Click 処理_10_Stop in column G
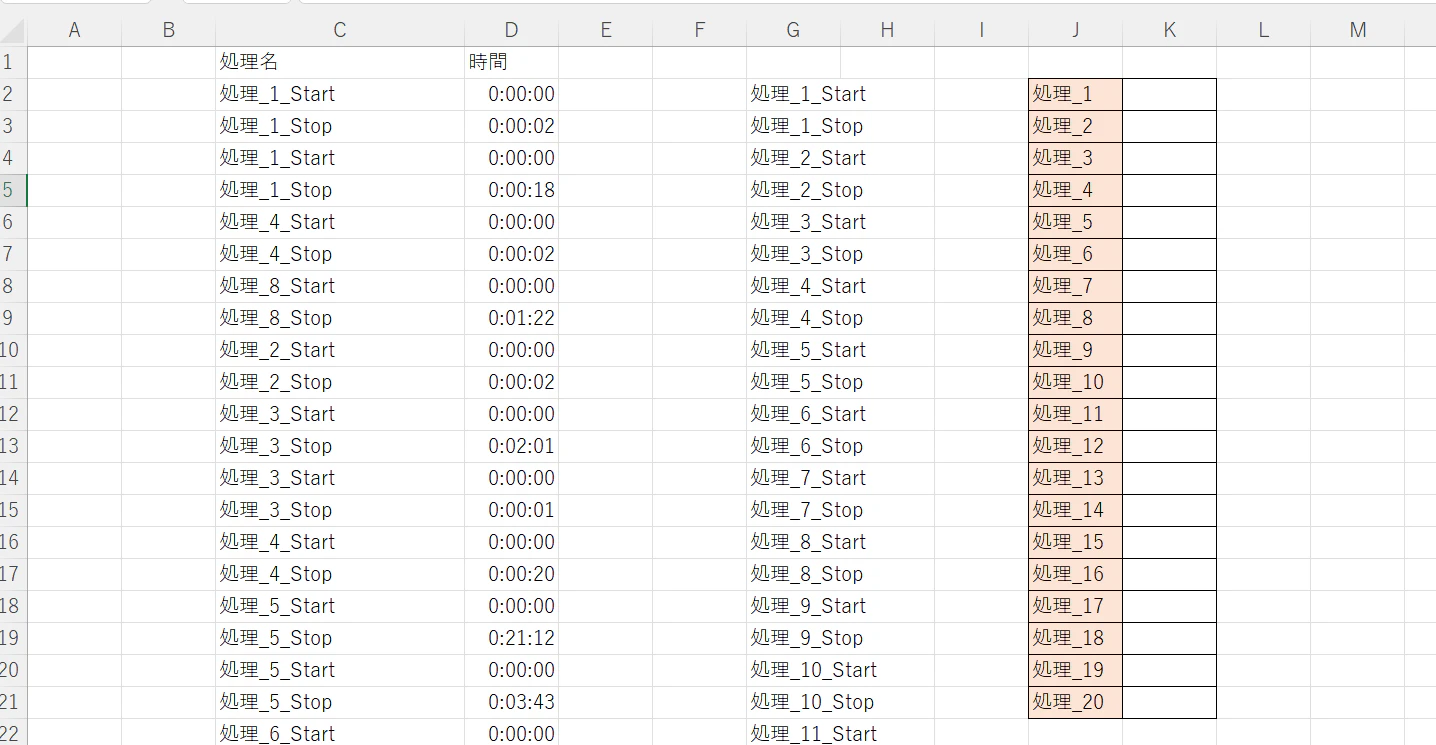The width and height of the screenshot is (1436, 745). [x=812, y=702]
